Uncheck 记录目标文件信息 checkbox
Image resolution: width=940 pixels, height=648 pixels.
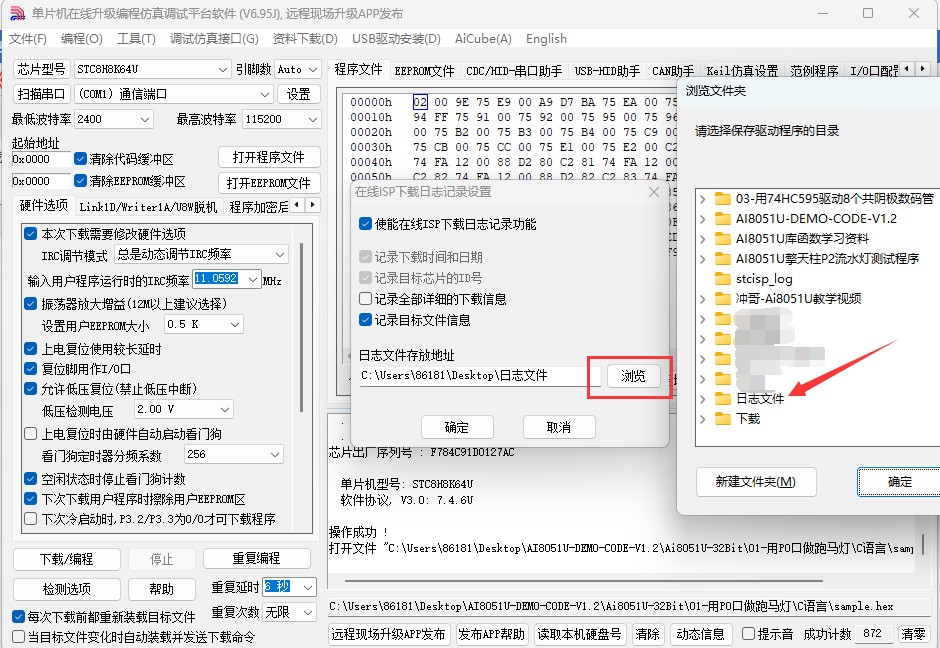[365, 320]
